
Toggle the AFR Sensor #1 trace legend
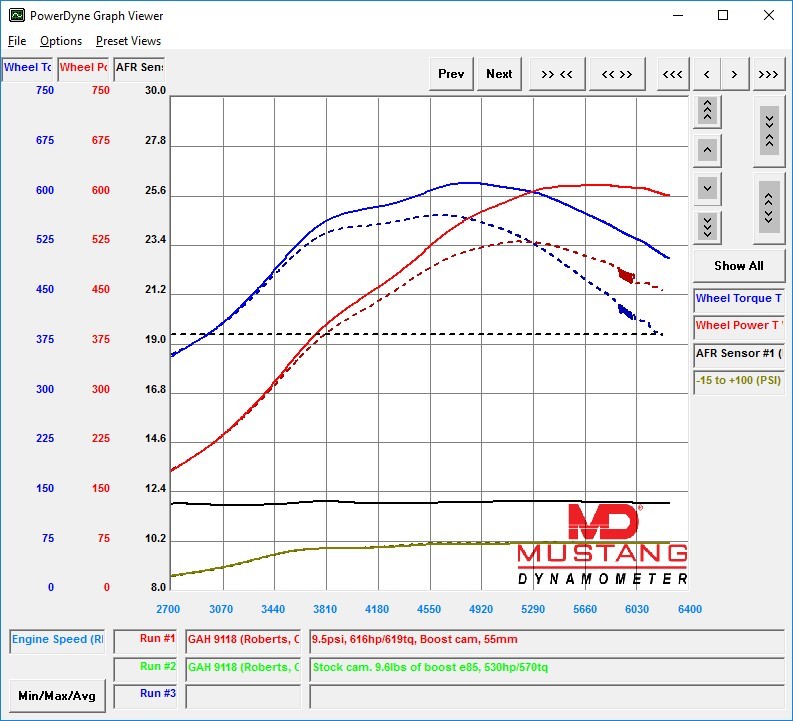(x=738, y=352)
